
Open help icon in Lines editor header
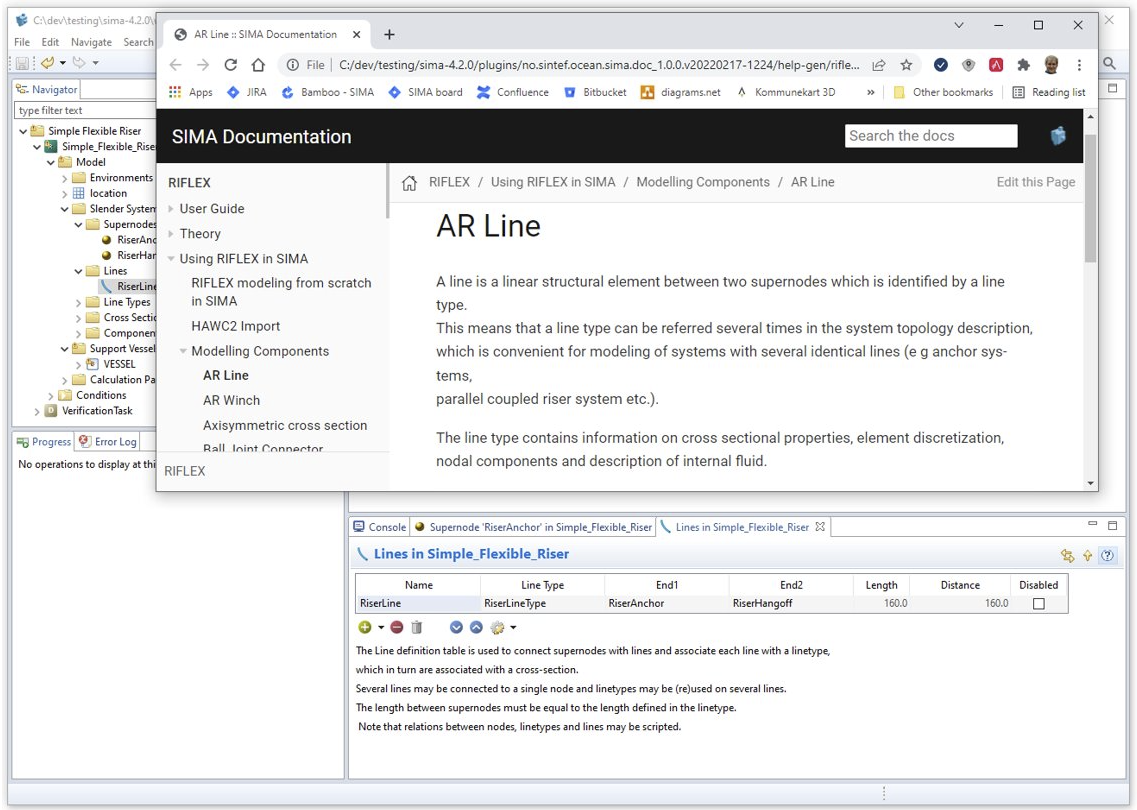1107,555
